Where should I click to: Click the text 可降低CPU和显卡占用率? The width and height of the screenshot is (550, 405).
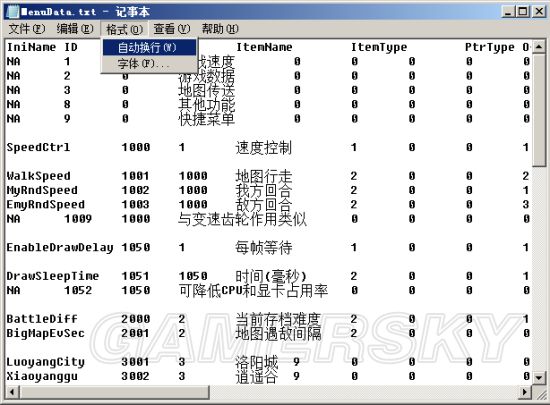(253, 290)
